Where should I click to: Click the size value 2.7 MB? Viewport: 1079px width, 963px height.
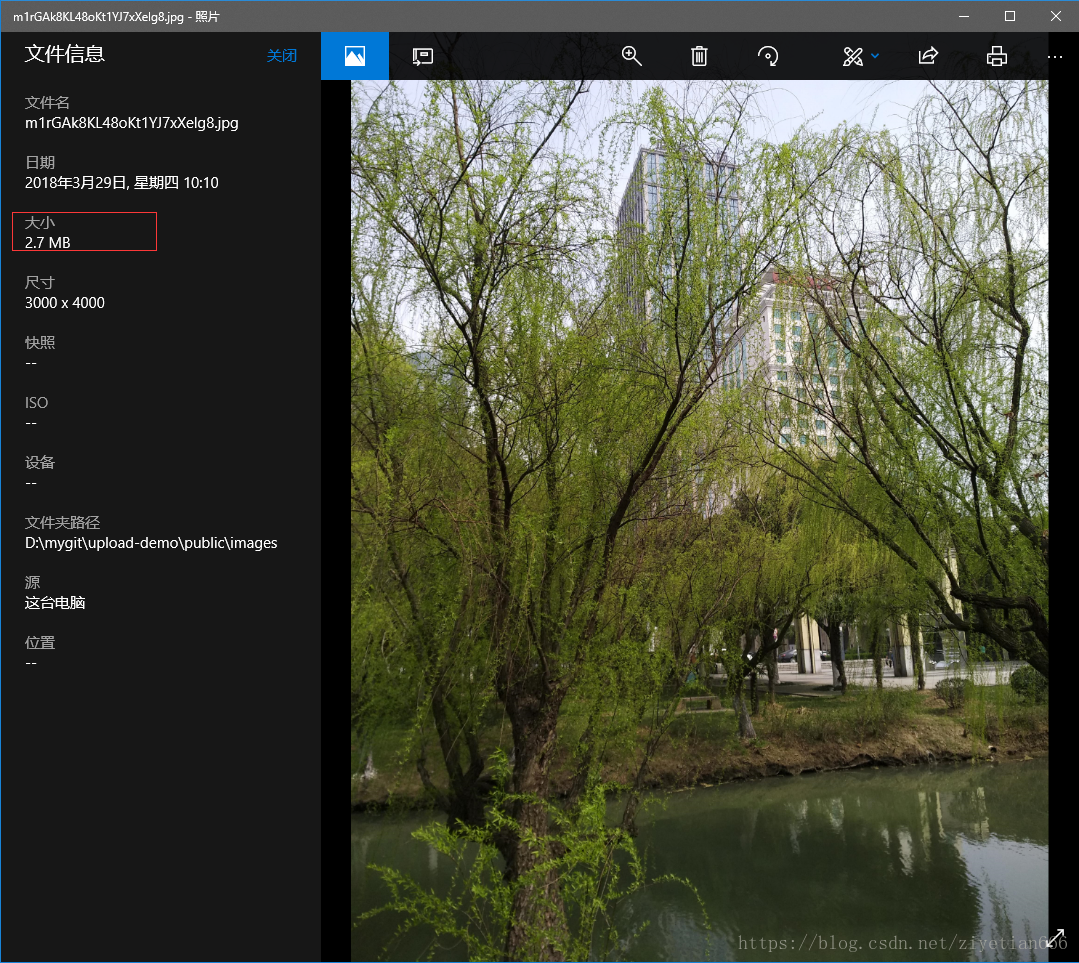pos(47,242)
